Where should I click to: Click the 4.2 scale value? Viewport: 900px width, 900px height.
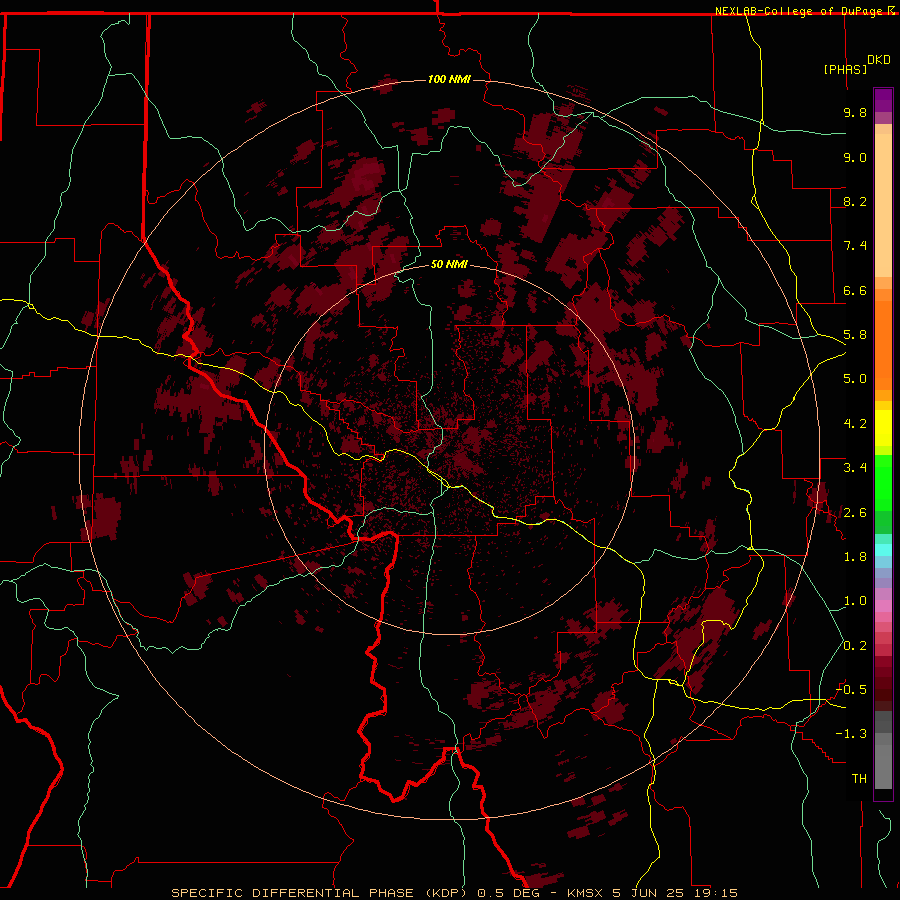point(855,424)
